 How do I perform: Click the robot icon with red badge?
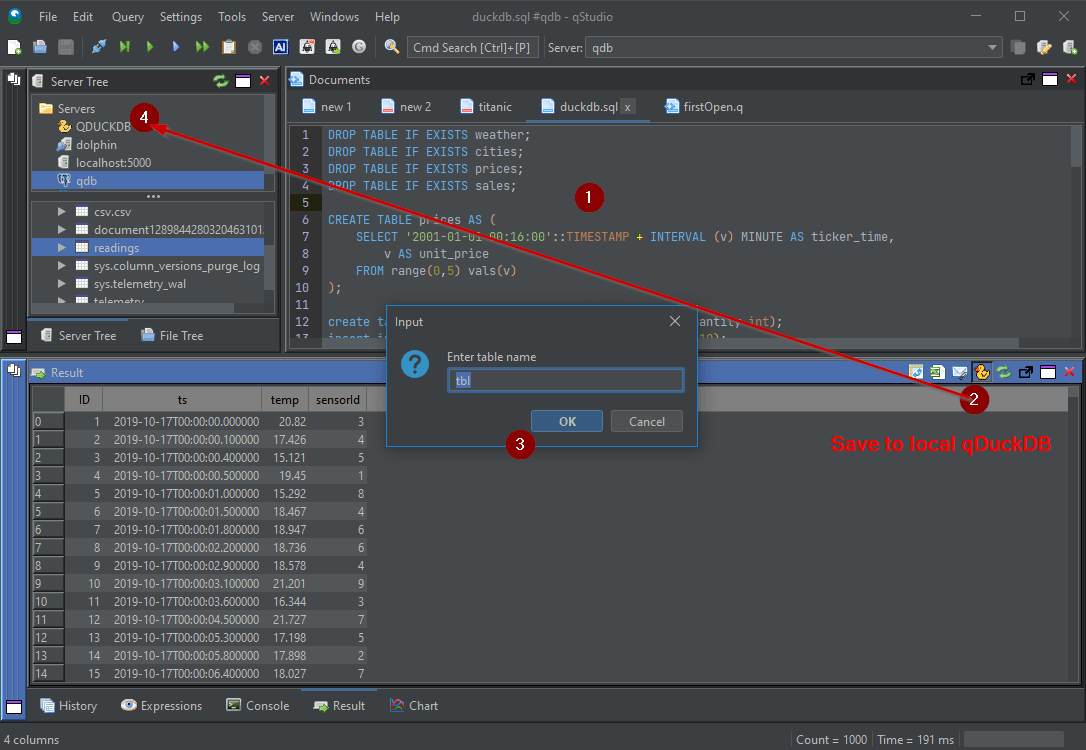pyautogui.click(x=307, y=47)
